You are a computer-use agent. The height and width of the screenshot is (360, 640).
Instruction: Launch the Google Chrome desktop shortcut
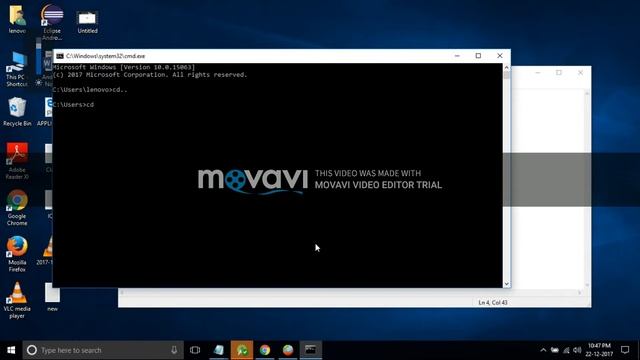(x=17, y=207)
